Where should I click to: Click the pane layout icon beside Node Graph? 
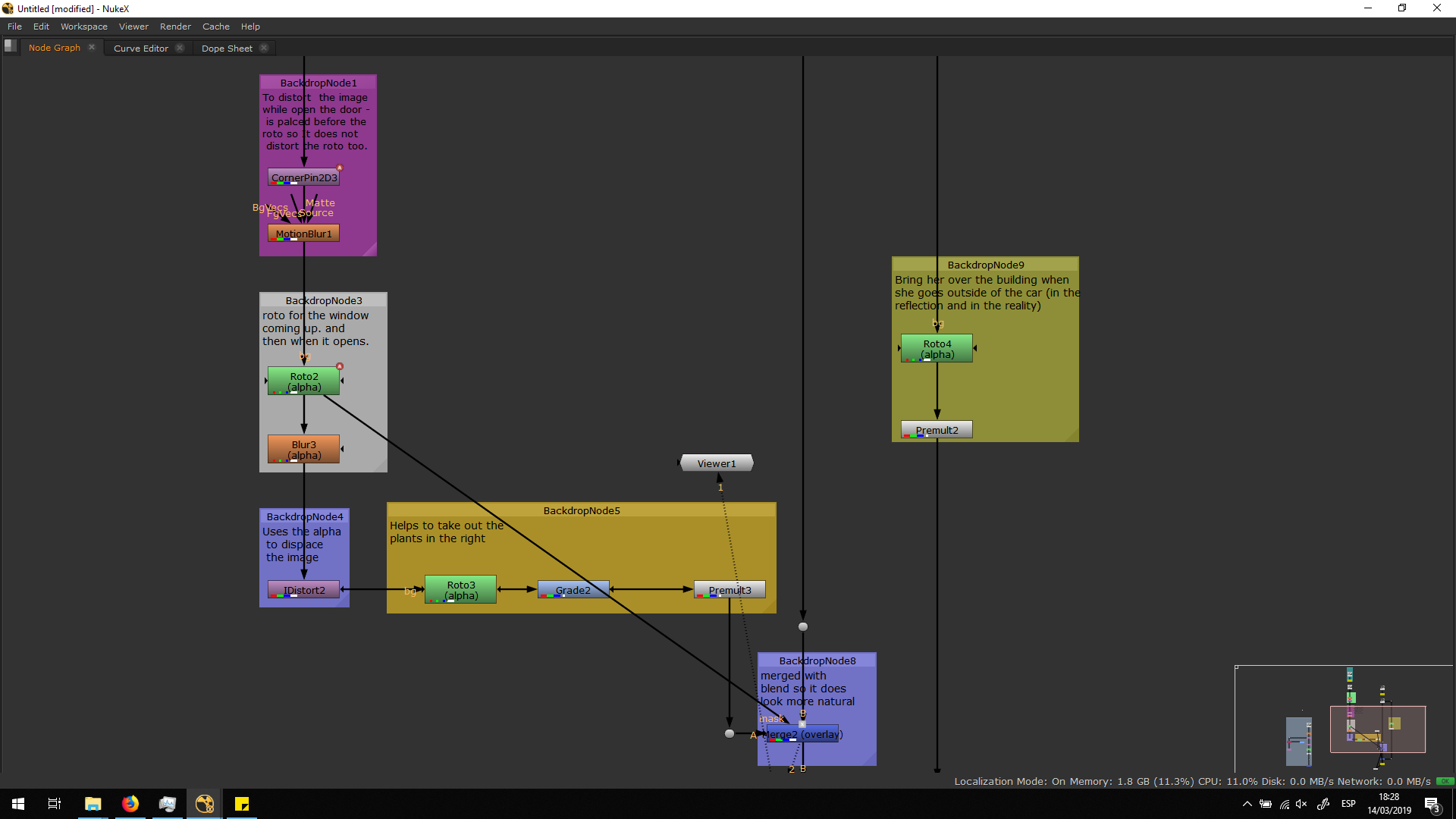(10, 46)
